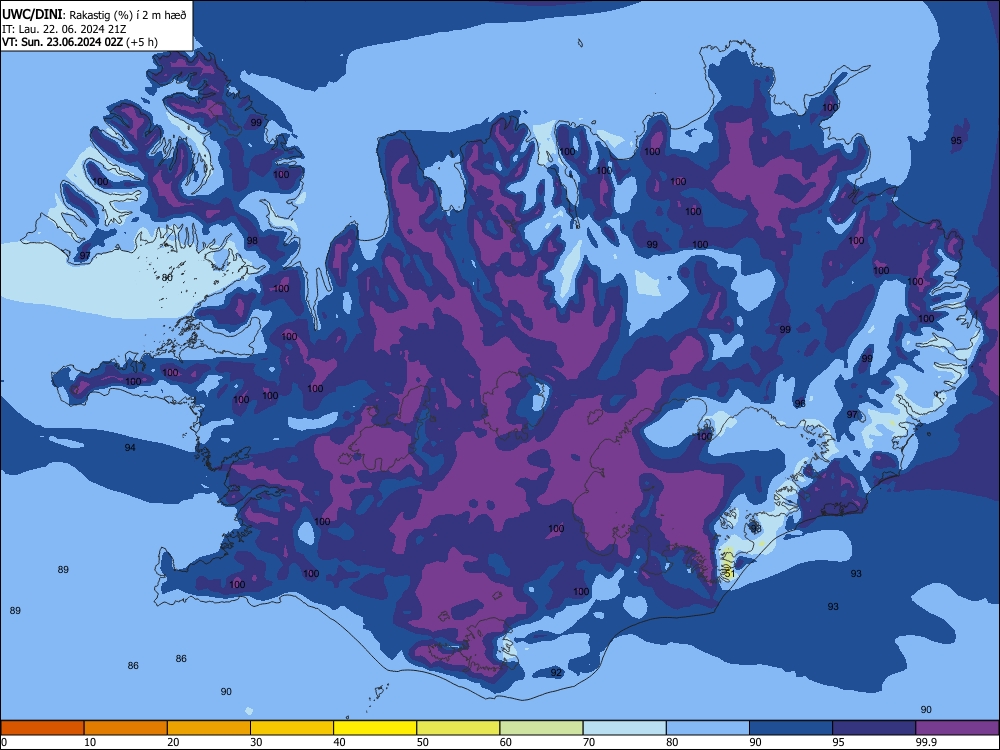Click the dark indigo 95–99.9 legend swatch
Screen dimensions: 1000x750
click(874, 728)
